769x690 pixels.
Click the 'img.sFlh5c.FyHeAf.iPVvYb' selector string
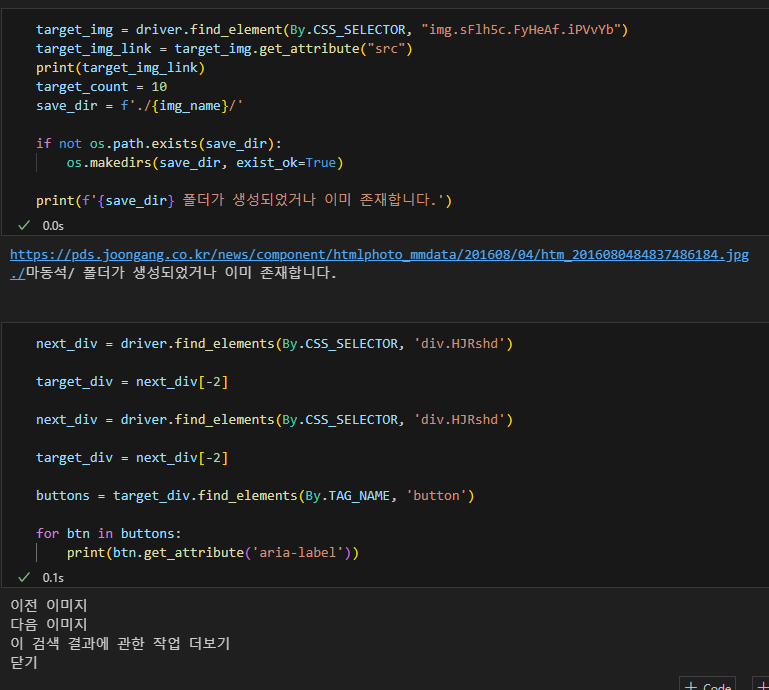pos(521,30)
